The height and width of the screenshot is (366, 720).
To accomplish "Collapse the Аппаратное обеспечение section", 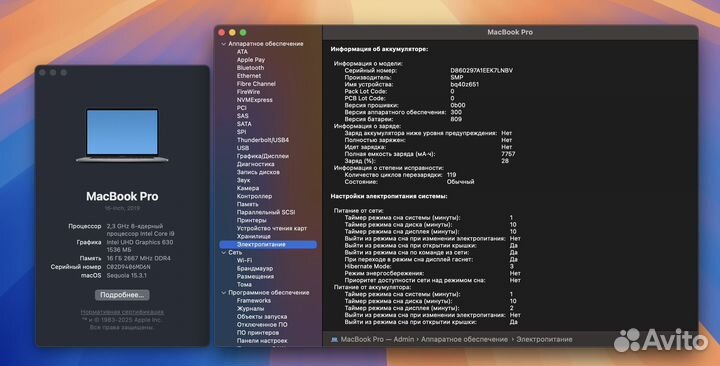I will coord(224,44).
